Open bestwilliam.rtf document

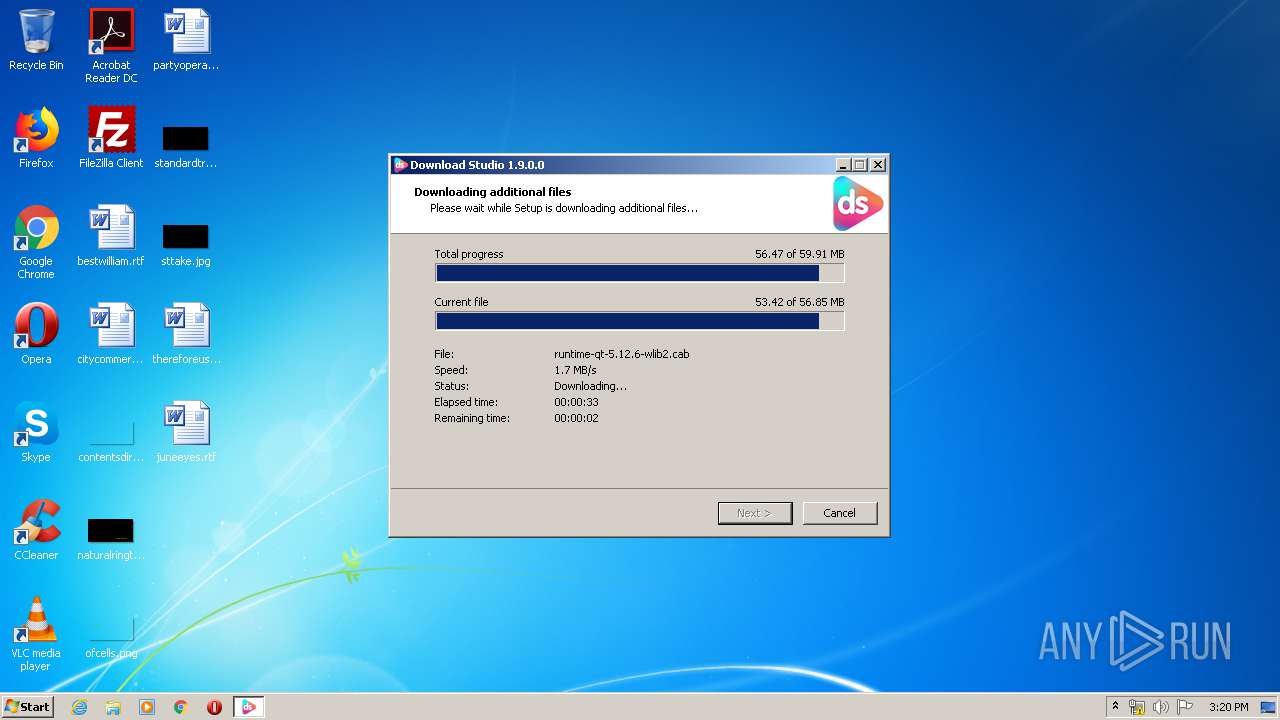coord(111,236)
